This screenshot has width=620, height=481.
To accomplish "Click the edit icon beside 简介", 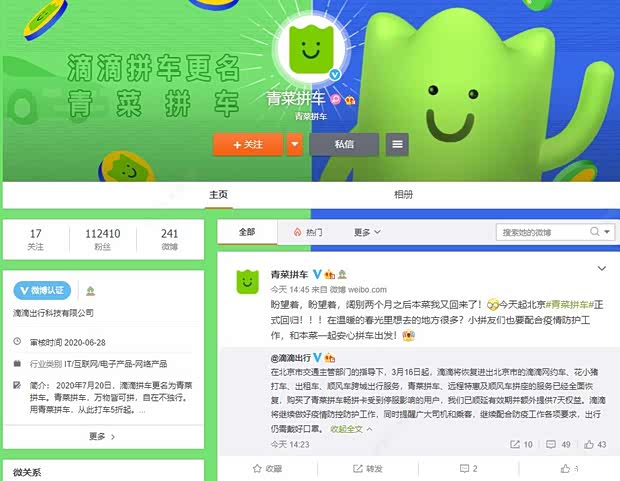I will 17,385.
